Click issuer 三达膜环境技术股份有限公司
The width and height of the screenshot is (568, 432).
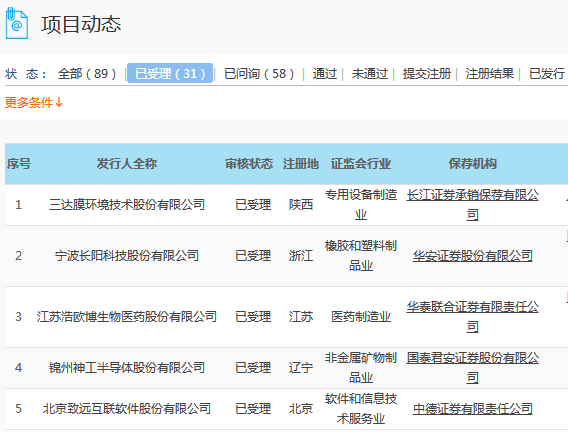(x=127, y=205)
